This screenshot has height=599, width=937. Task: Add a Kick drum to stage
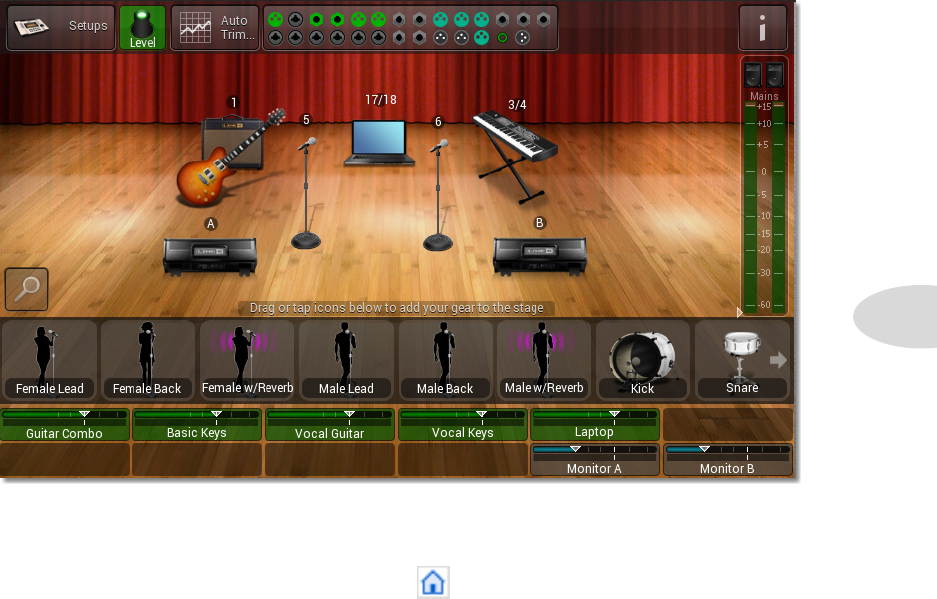point(643,360)
